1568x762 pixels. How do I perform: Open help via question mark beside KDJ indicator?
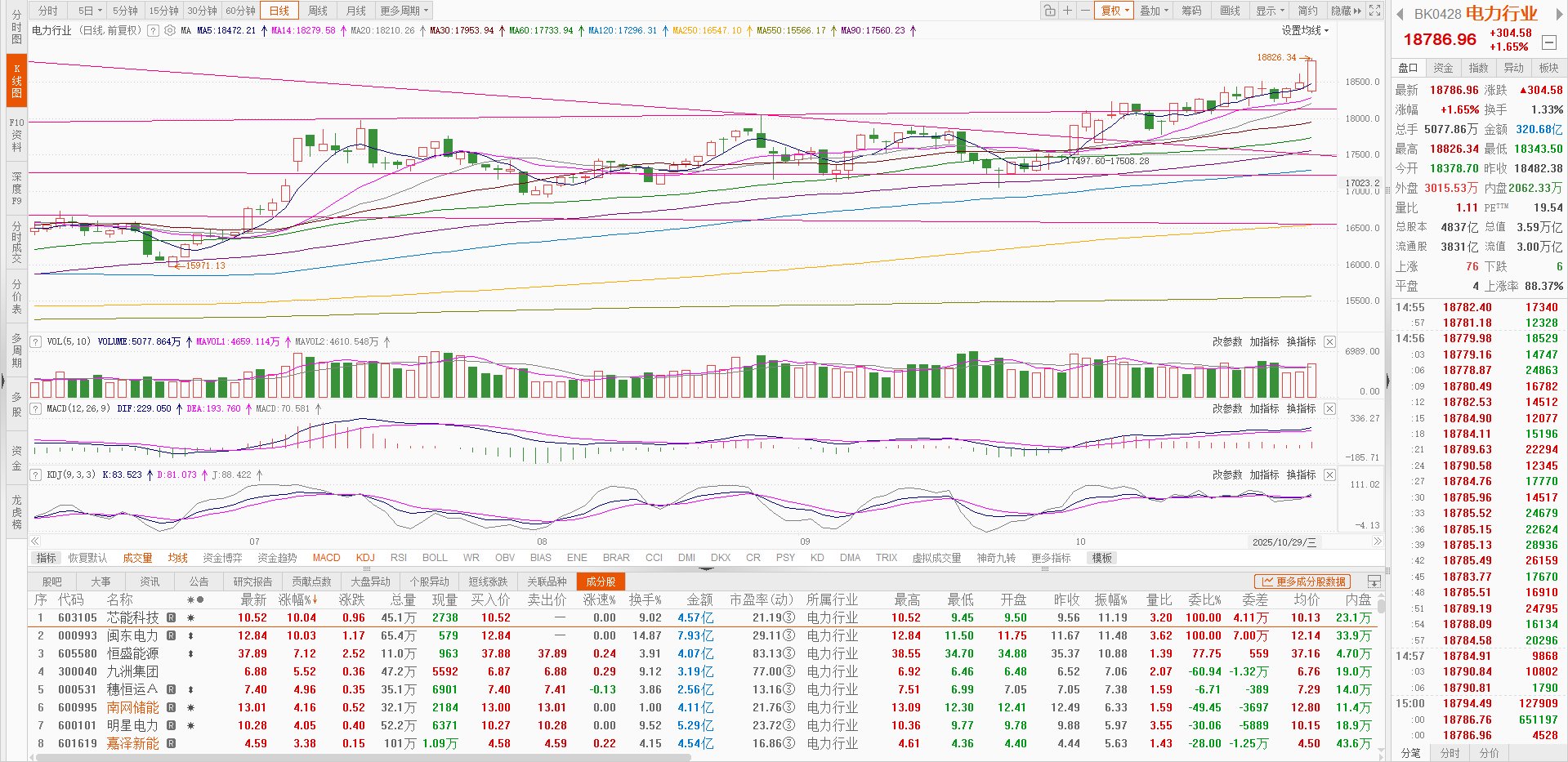tap(35, 475)
